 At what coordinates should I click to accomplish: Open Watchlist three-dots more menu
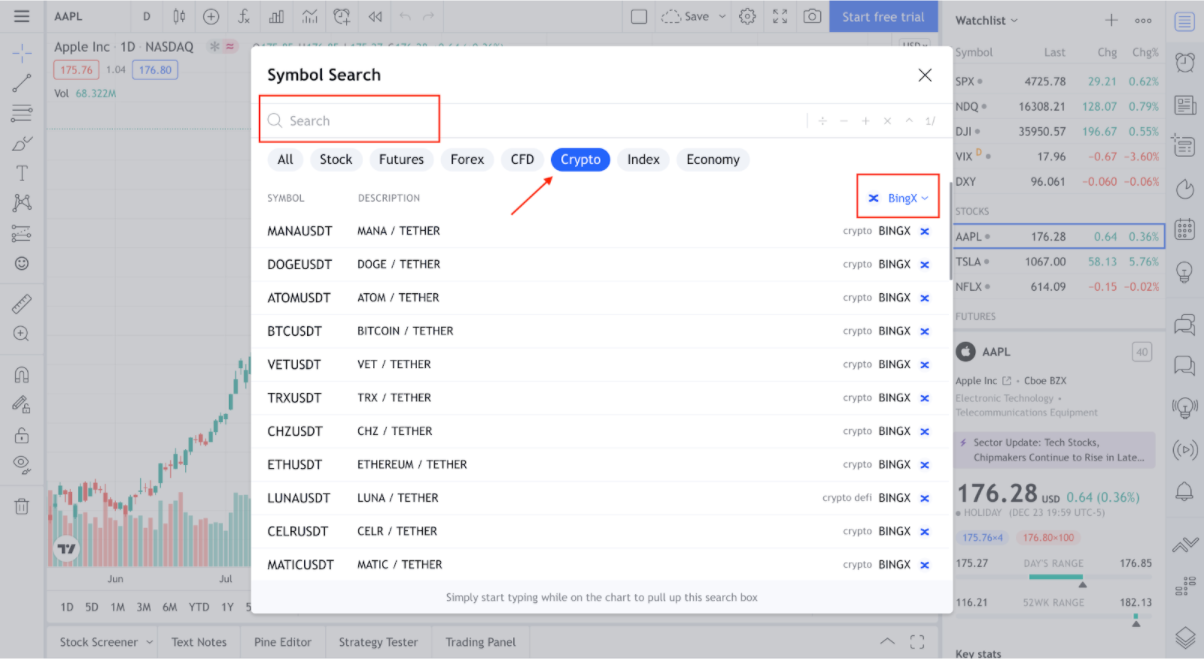[1143, 20]
